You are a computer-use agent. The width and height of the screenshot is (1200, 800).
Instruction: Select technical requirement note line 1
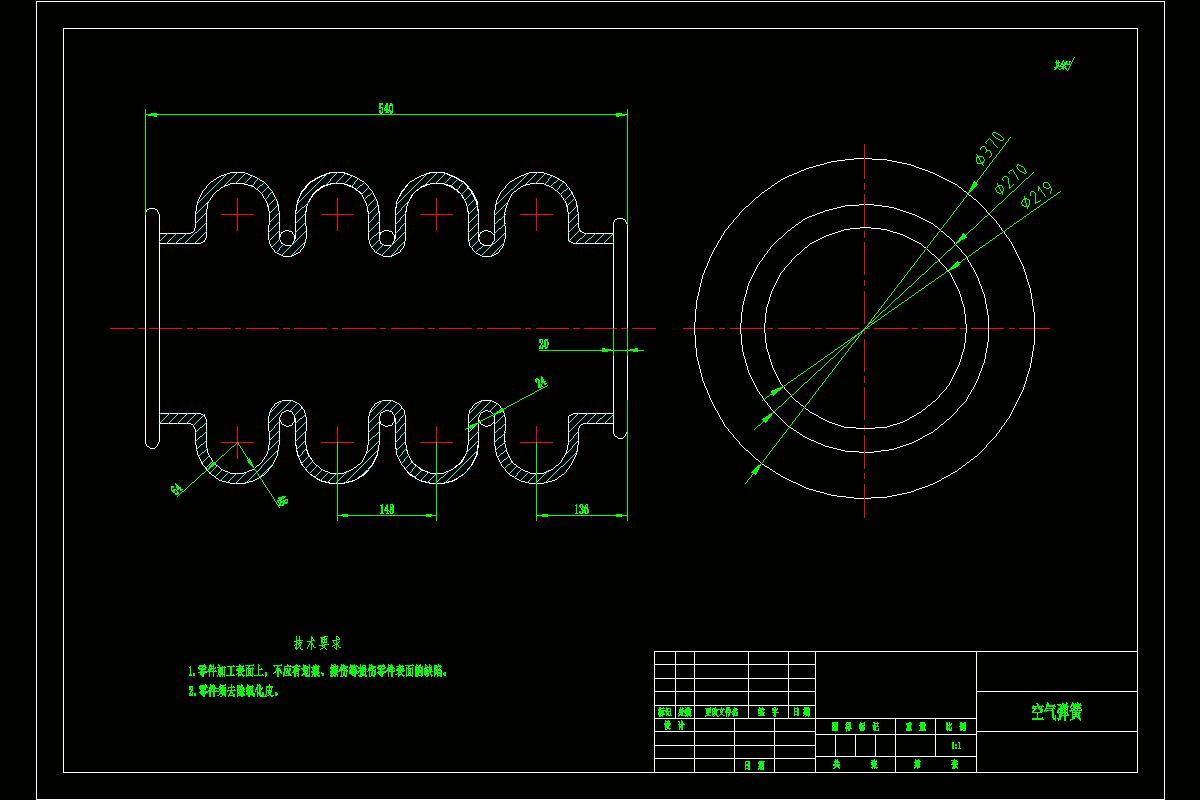tap(317, 672)
